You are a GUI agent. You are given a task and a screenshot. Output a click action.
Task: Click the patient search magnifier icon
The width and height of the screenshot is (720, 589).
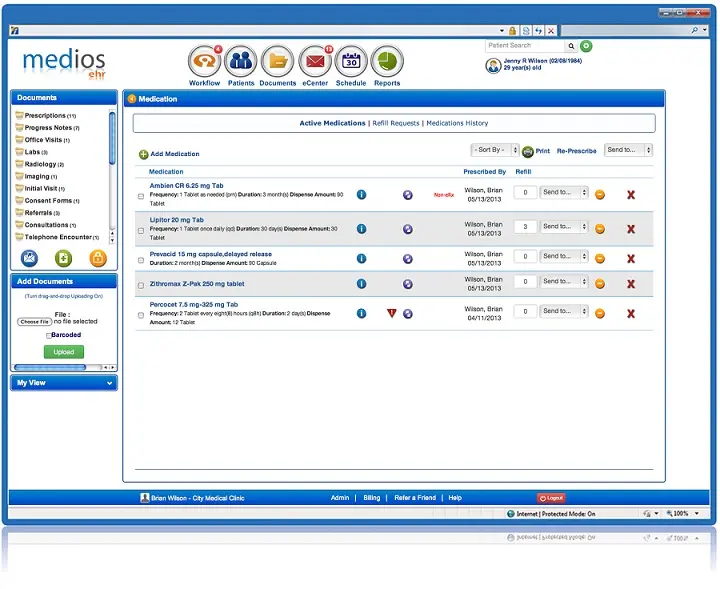tap(571, 46)
